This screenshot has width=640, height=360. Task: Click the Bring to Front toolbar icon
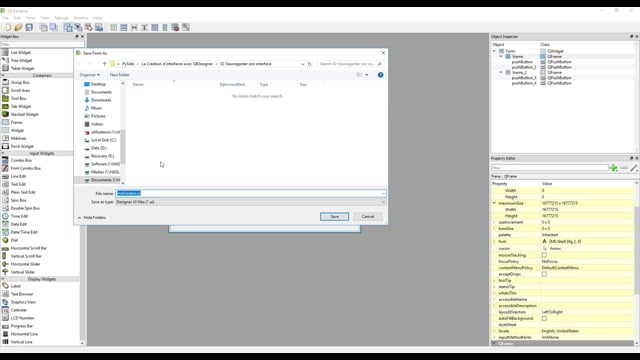coord(53,27)
